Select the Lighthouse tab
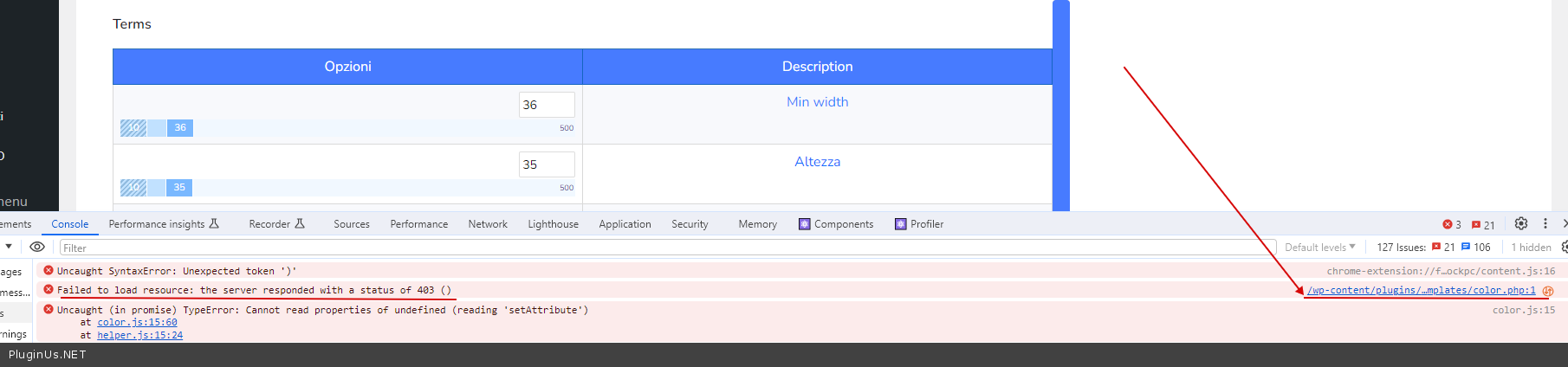 point(553,224)
